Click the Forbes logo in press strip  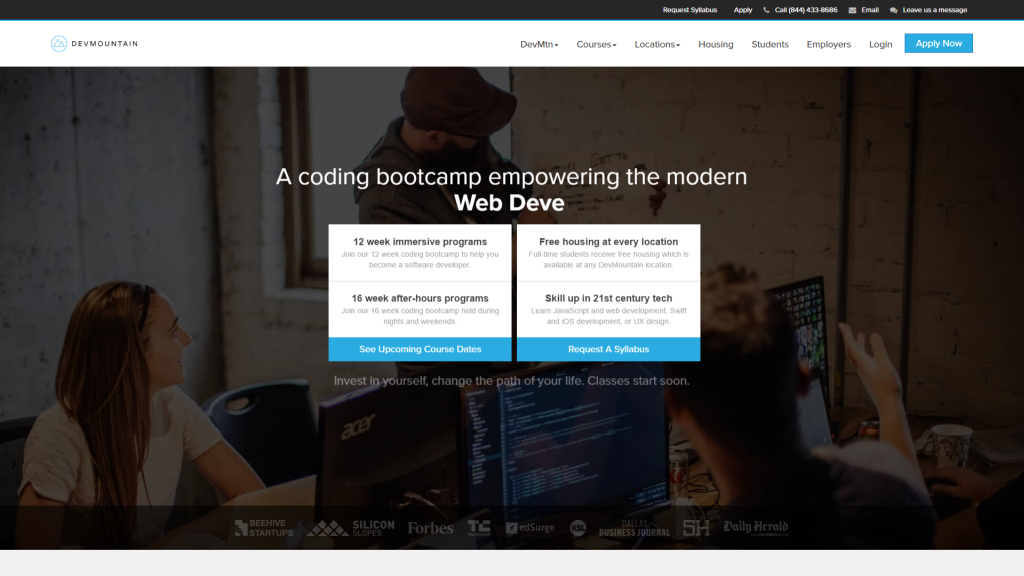430,528
